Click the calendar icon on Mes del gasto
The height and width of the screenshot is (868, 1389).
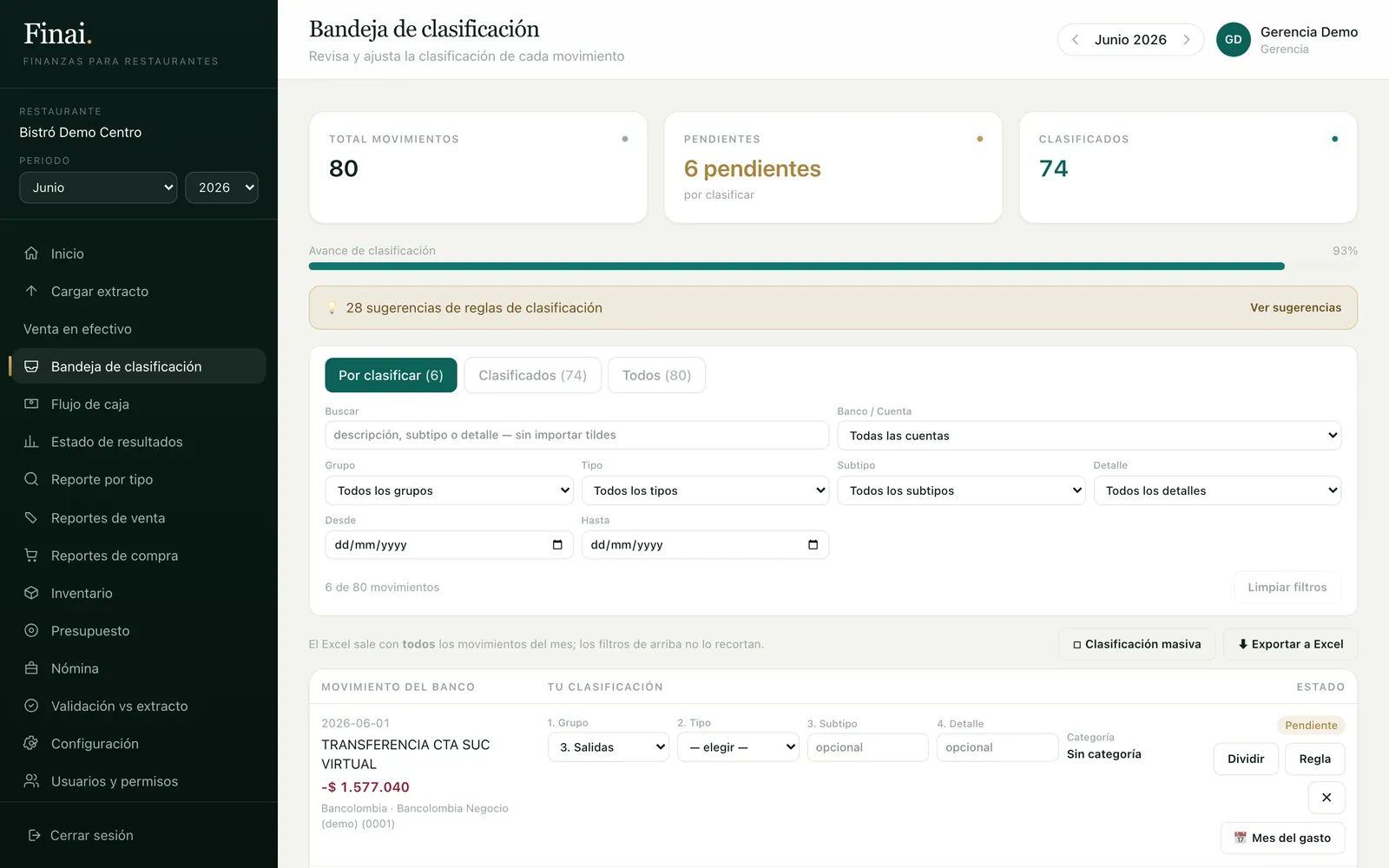point(1241,838)
